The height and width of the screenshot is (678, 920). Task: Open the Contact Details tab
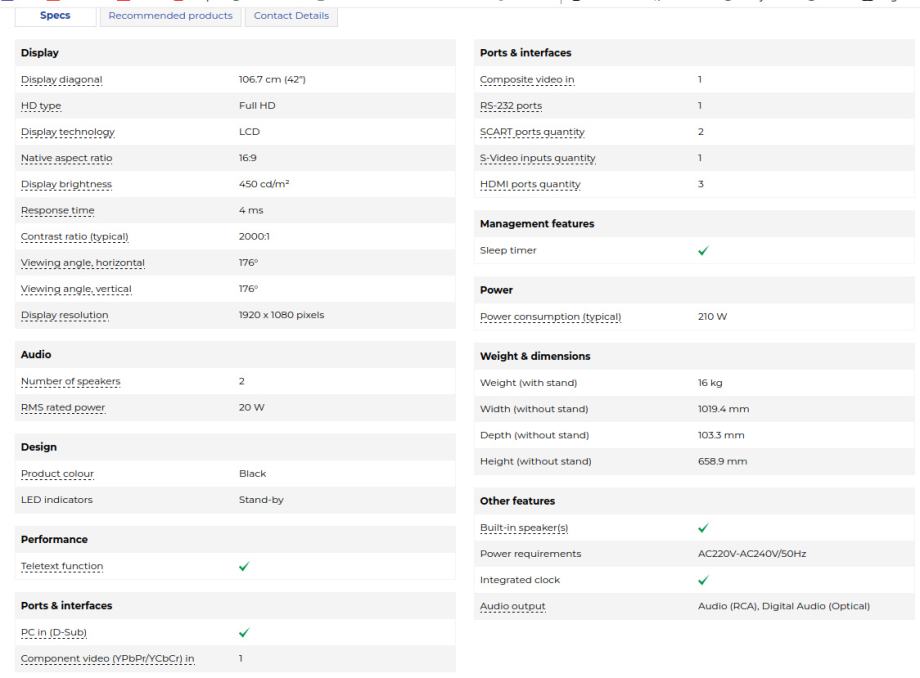pos(291,16)
